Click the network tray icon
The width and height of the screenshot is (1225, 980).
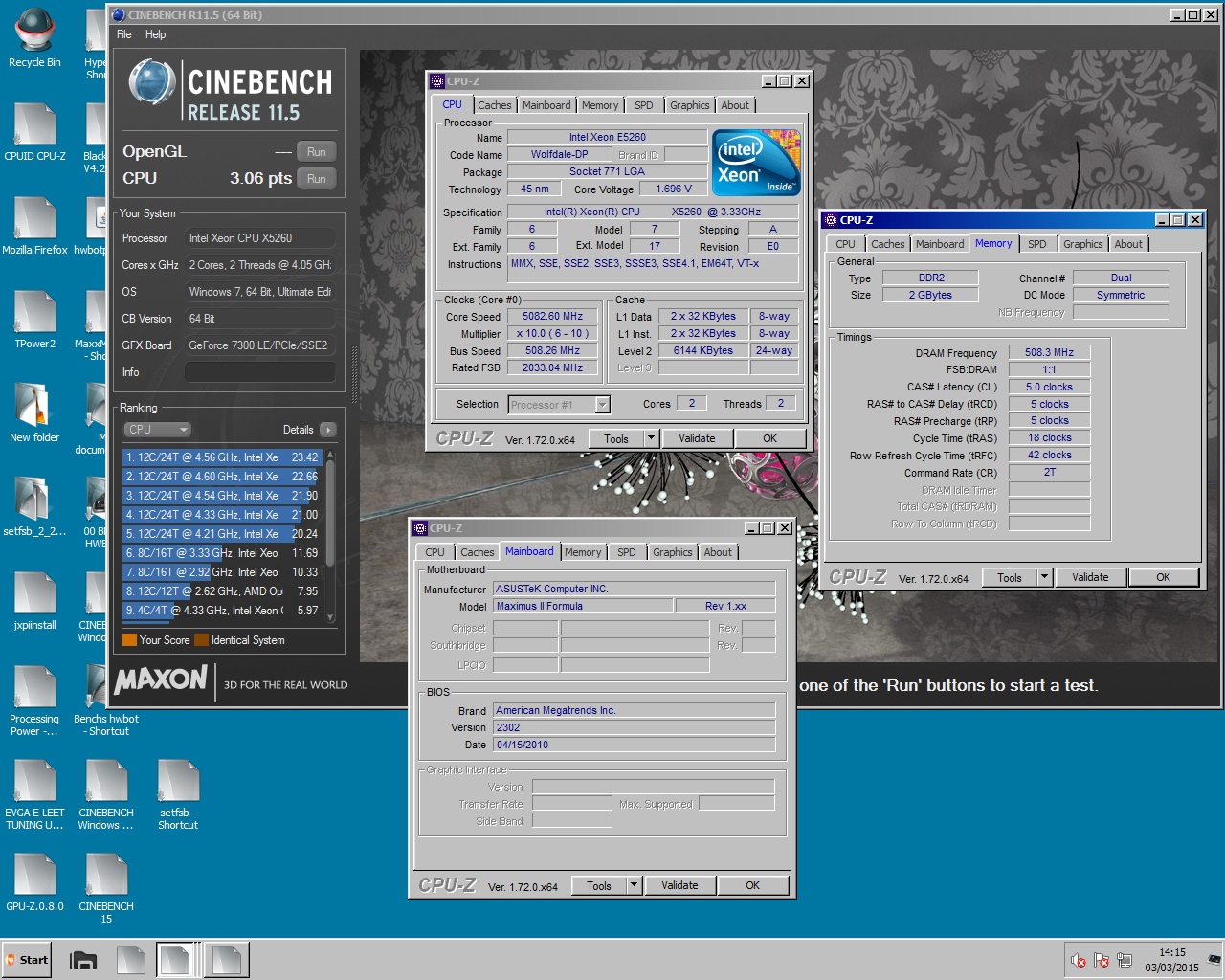tap(1125, 960)
